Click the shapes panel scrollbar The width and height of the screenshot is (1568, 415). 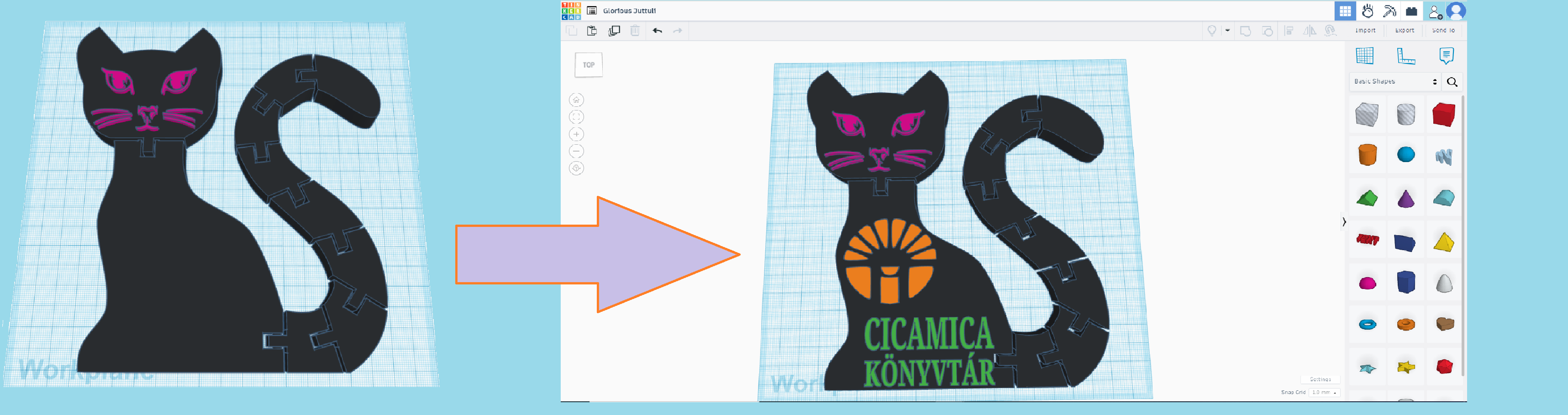point(1463,235)
